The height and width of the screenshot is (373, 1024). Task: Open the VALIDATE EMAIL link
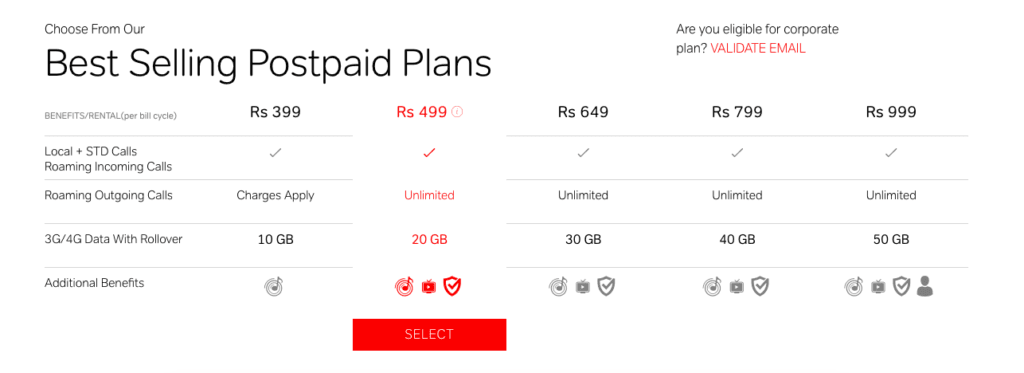pos(758,48)
